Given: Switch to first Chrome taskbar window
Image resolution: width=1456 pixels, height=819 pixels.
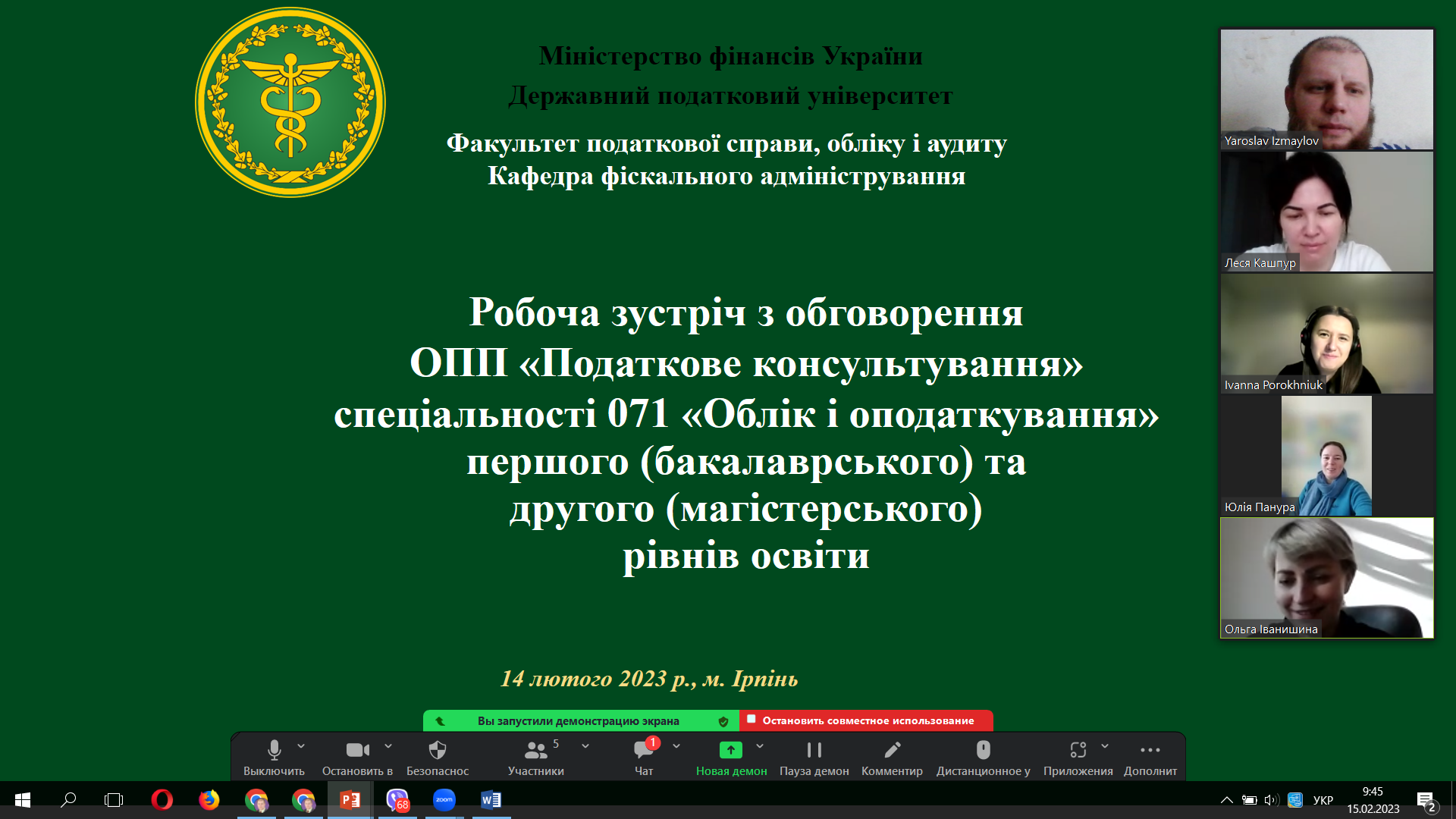Looking at the screenshot, I should (x=256, y=800).
